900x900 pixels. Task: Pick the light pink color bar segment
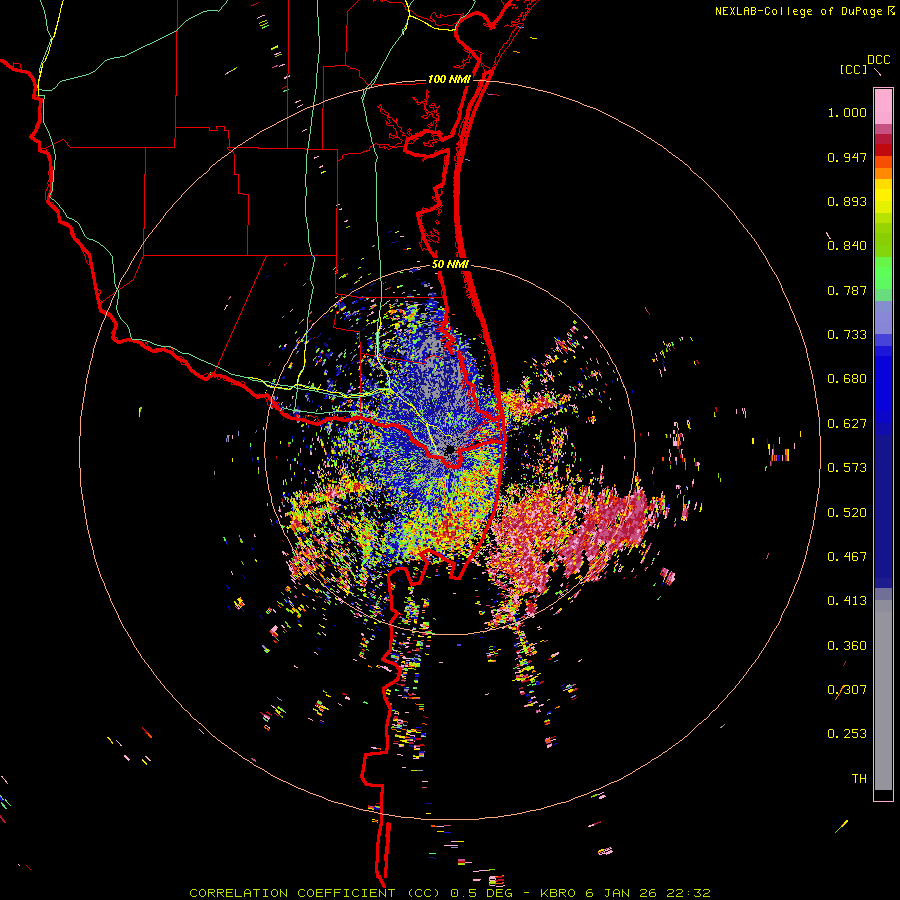click(883, 107)
